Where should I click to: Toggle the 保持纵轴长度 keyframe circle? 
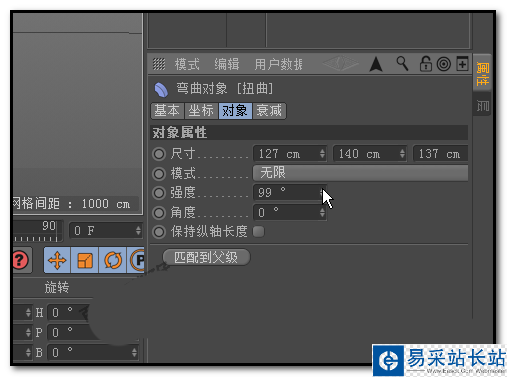point(159,232)
